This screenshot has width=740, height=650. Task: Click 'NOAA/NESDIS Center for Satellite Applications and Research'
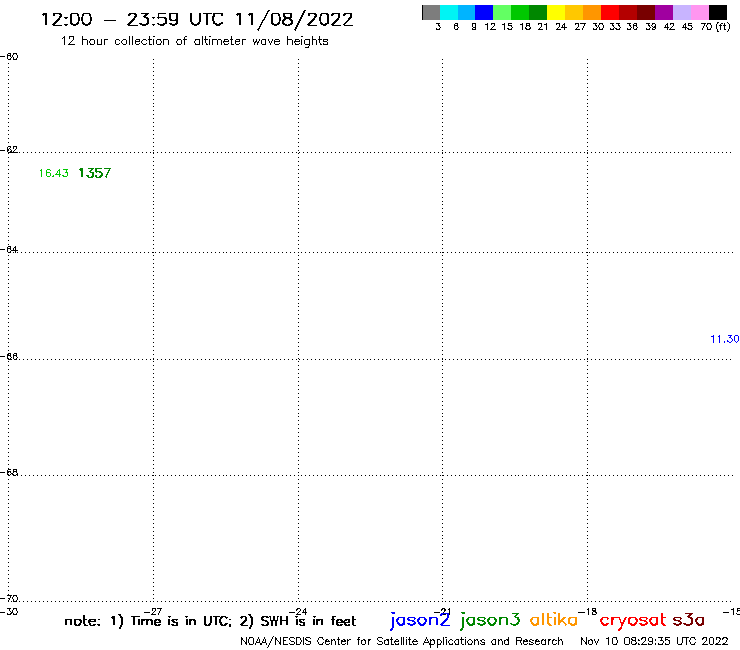(x=402, y=641)
